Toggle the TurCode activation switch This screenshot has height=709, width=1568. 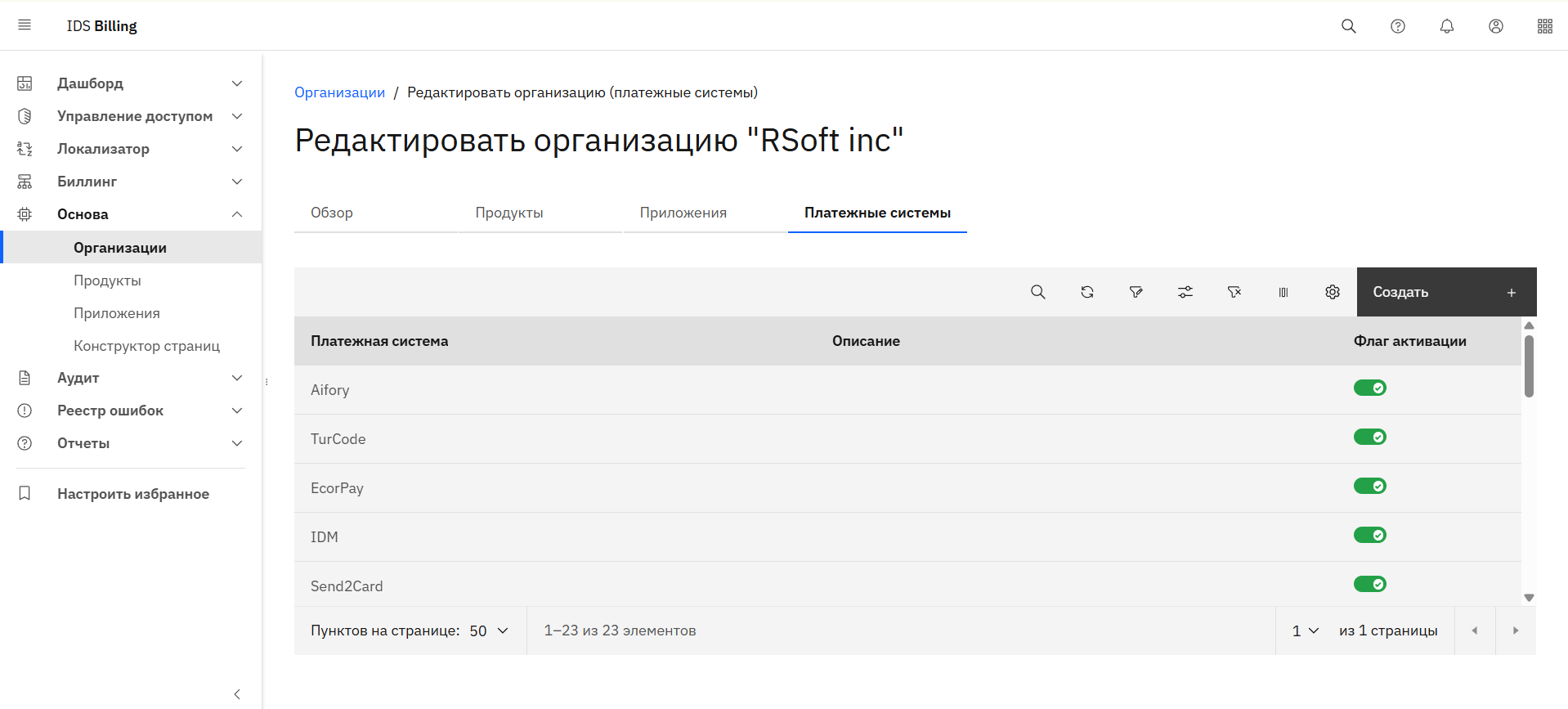[1369, 437]
